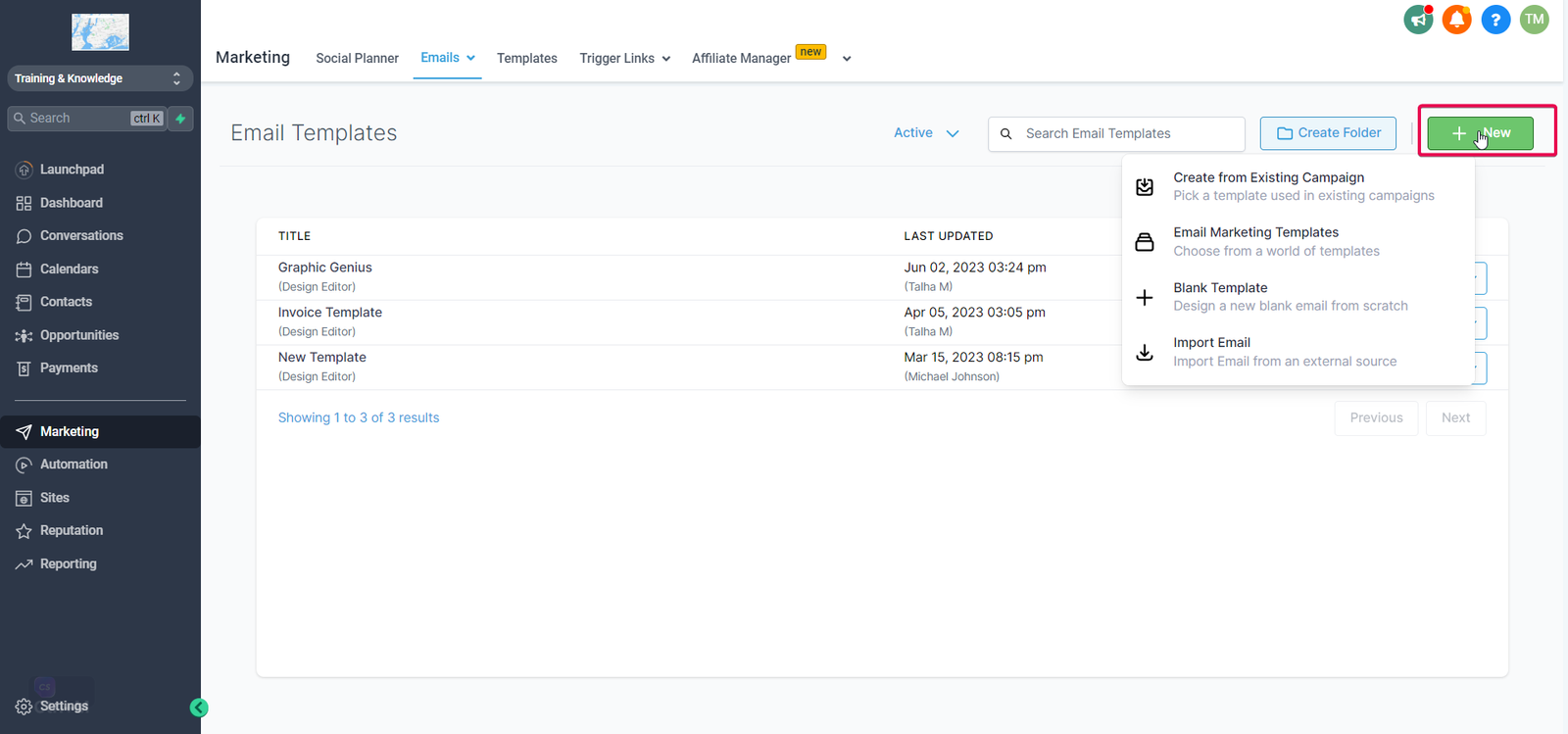The height and width of the screenshot is (734, 1568).
Task: Click the Search Email Templates field
Action: (1127, 133)
